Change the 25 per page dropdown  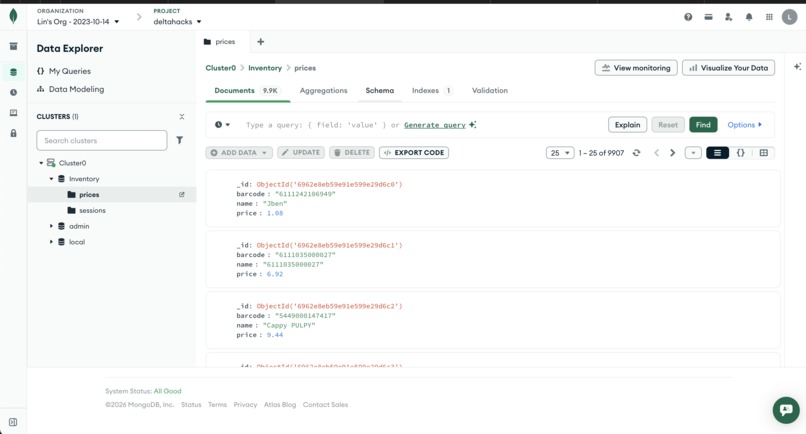[x=560, y=153]
